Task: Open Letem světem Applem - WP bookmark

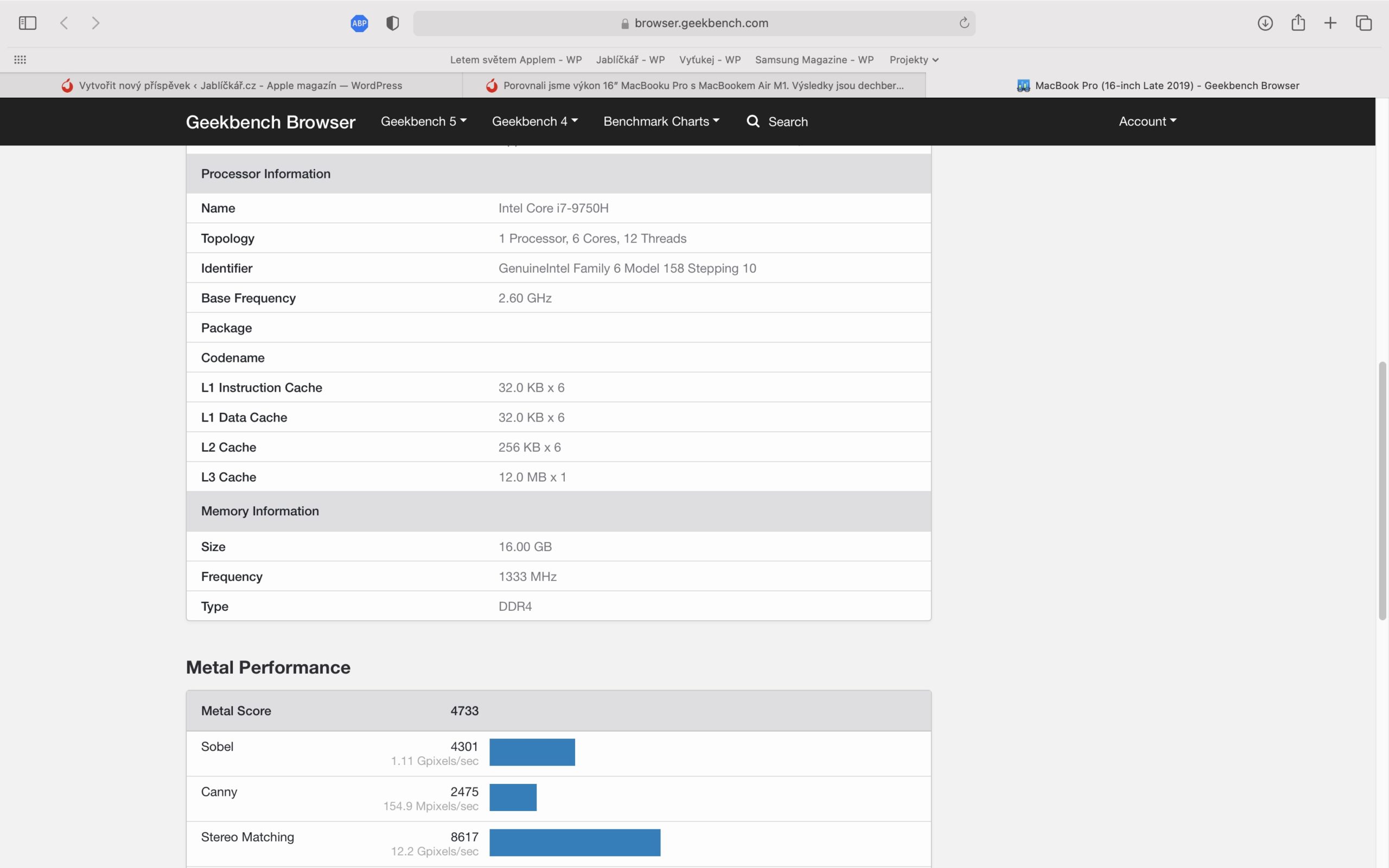Action: (x=516, y=60)
